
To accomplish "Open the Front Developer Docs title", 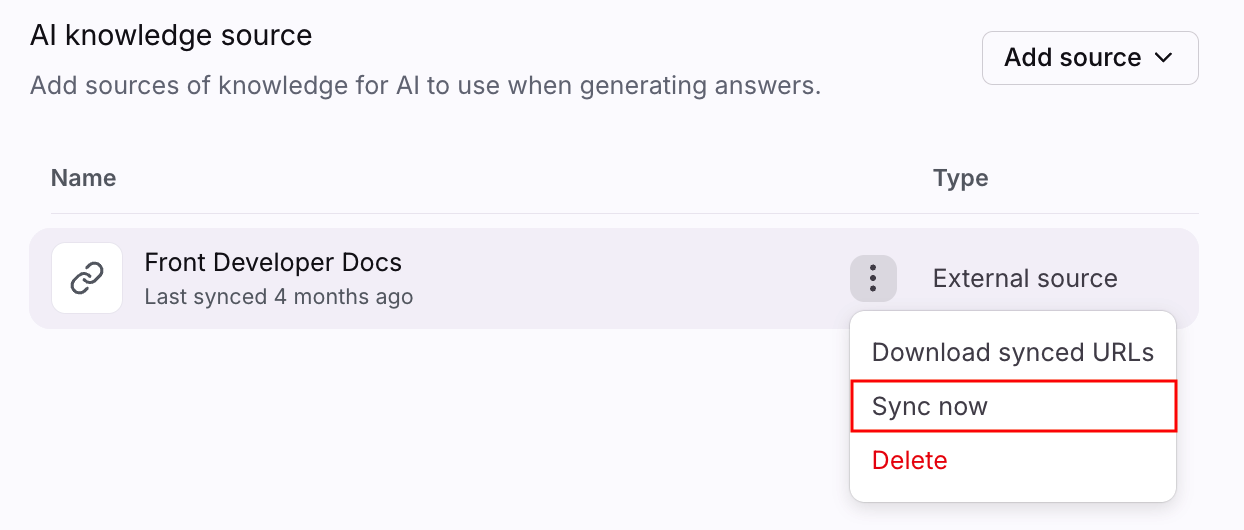I will click(273, 263).
